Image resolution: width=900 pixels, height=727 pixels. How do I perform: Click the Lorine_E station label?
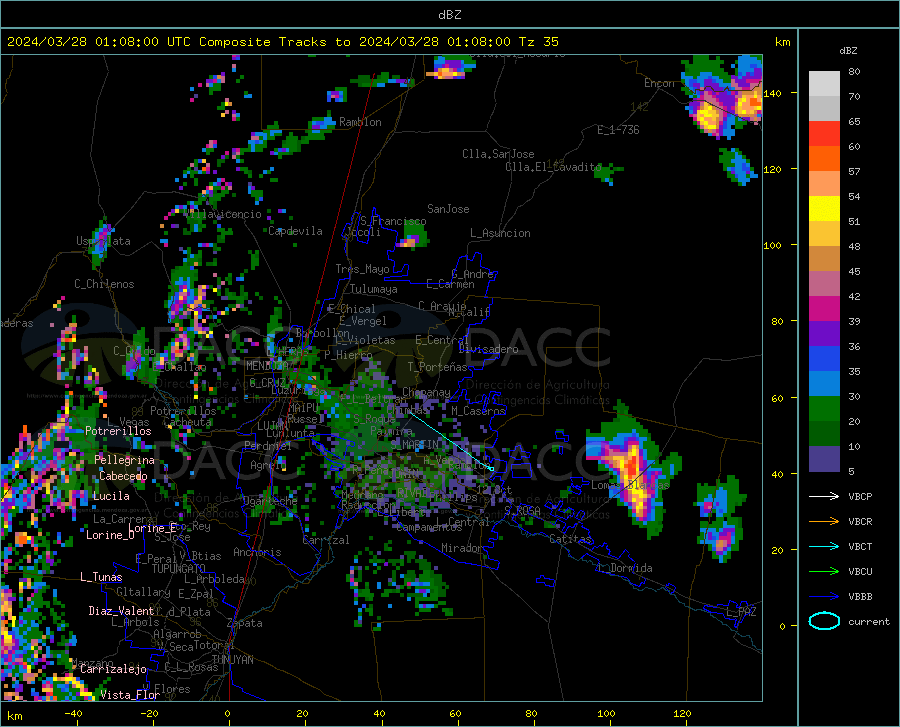(152, 528)
